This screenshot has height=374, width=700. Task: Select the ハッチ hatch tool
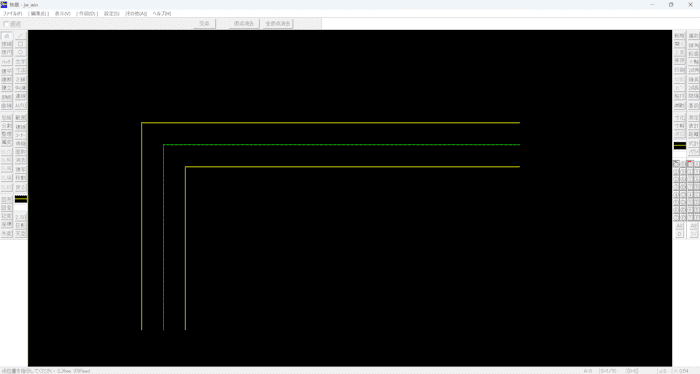[x=6, y=62]
